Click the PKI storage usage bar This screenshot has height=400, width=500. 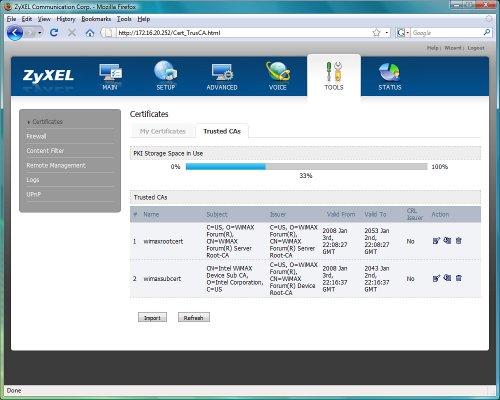click(306, 167)
